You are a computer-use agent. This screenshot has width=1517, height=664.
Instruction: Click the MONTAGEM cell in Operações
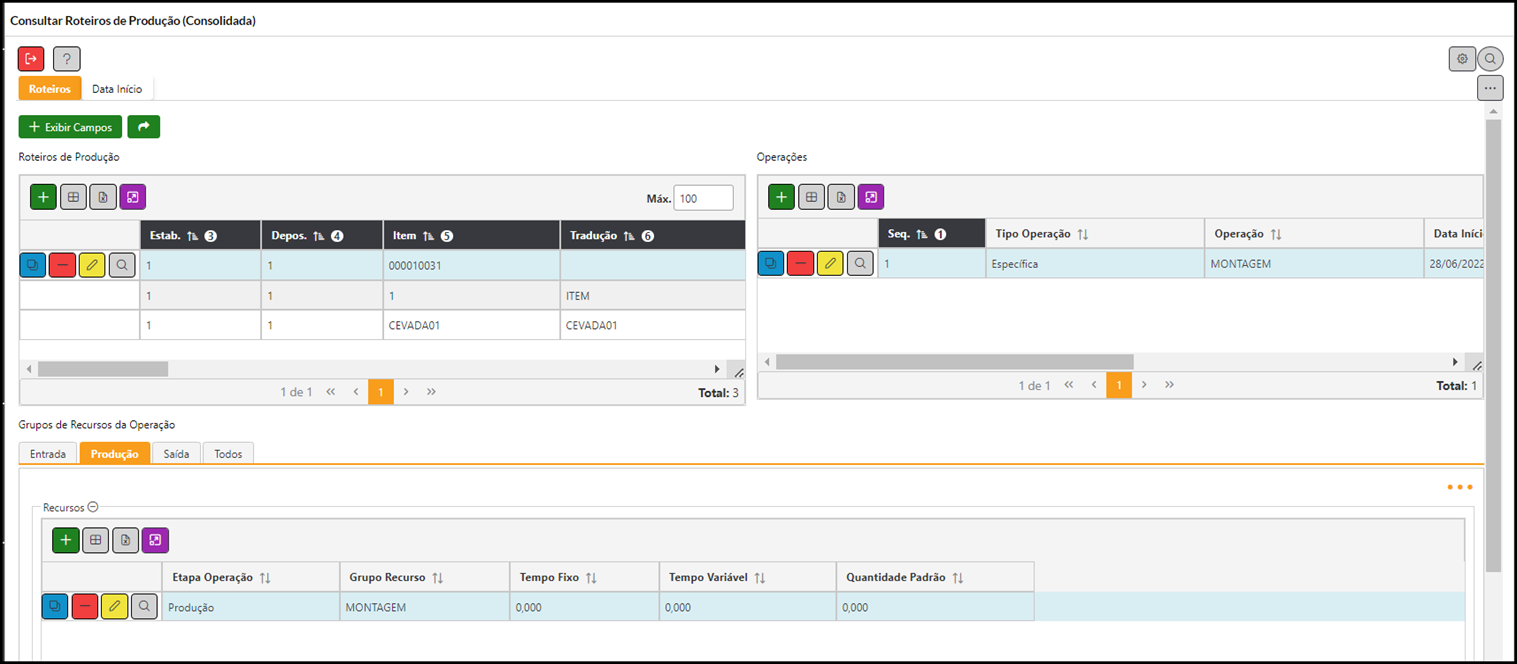[1314, 264]
